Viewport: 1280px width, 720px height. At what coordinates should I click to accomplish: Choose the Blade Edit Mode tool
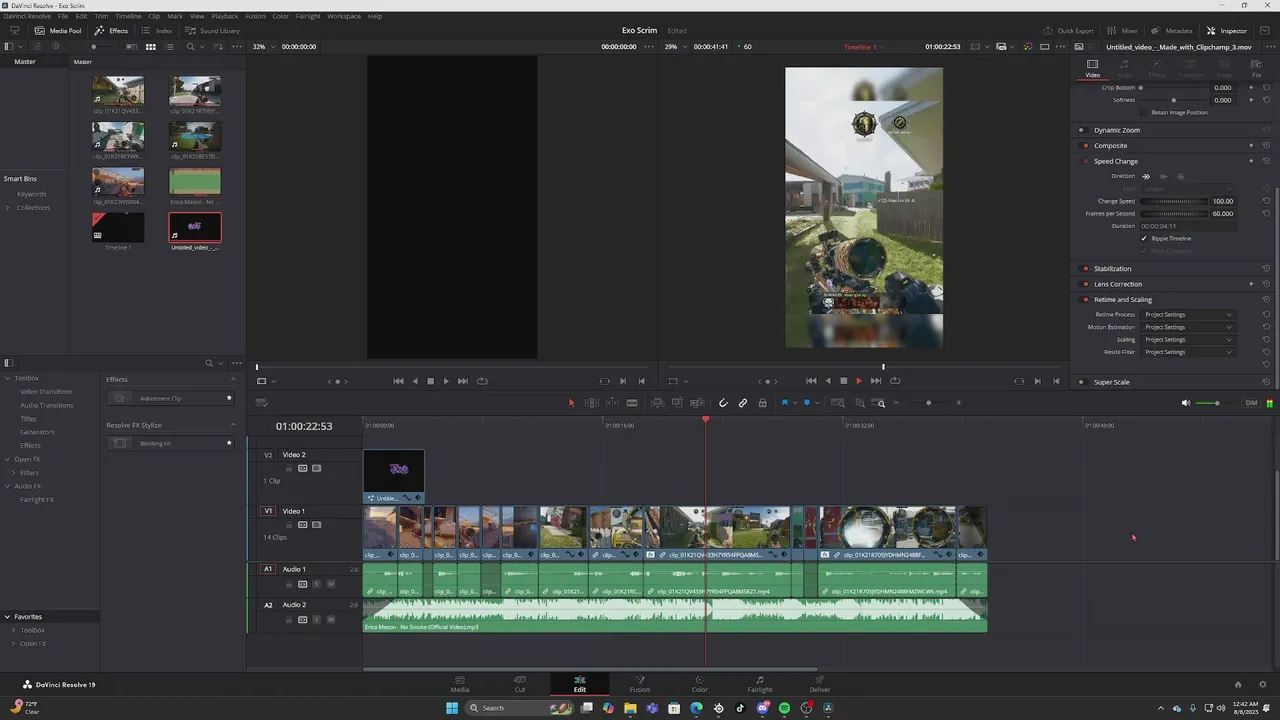[x=631, y=403]
